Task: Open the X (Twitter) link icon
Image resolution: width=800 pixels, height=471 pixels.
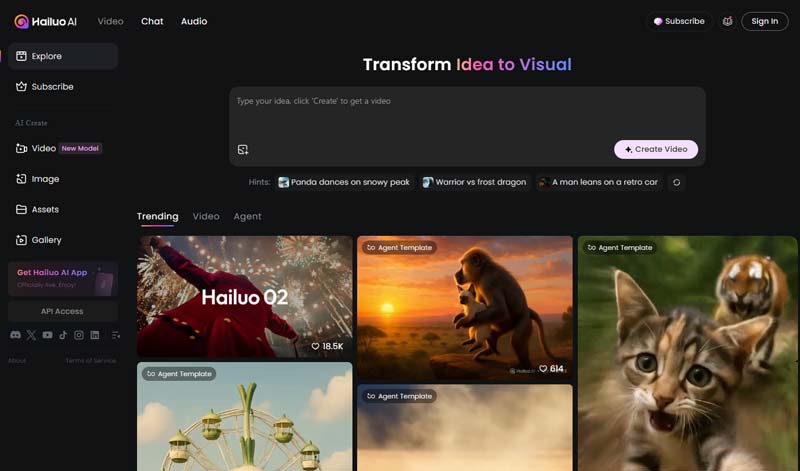Action: 31,335
